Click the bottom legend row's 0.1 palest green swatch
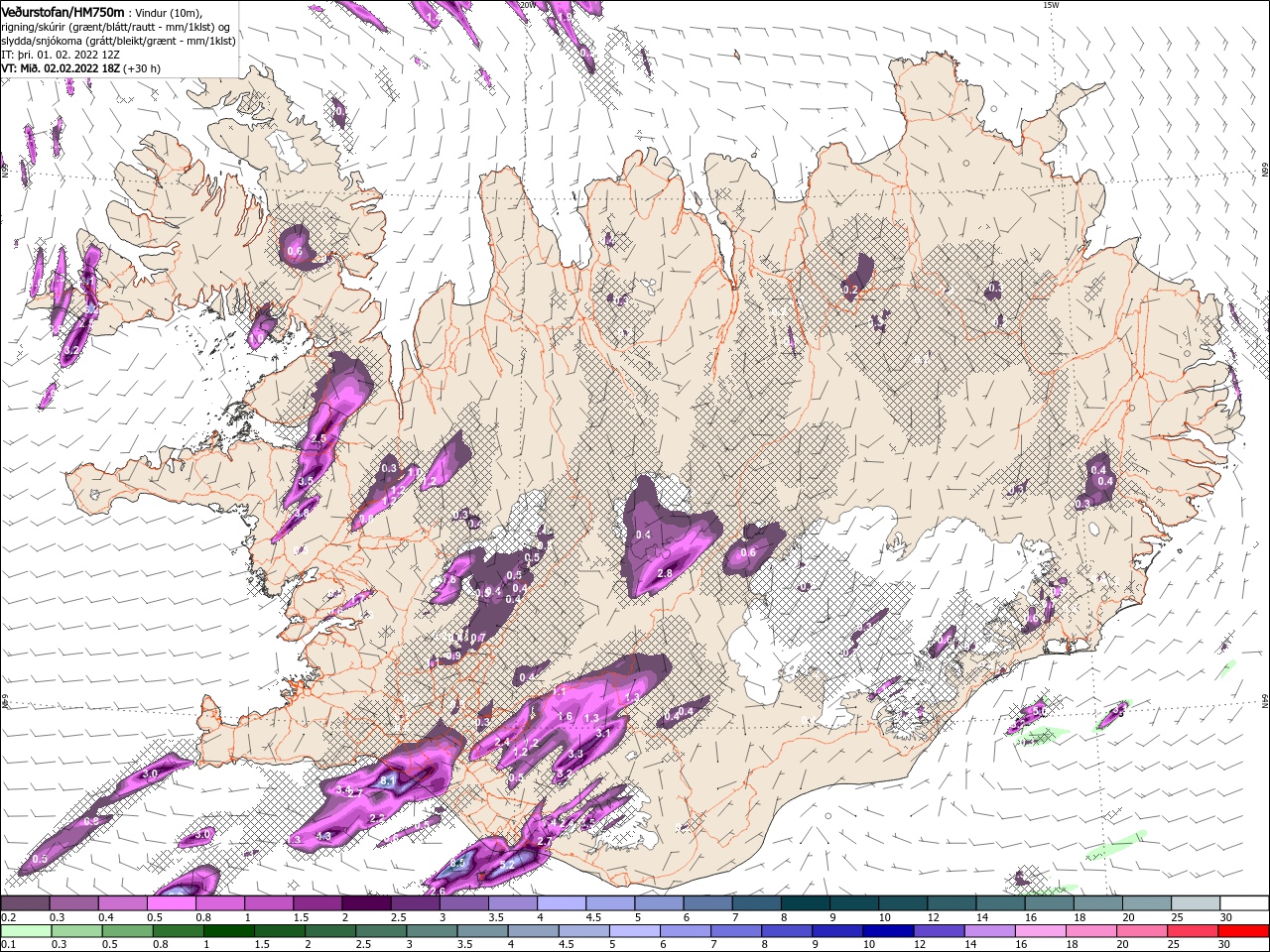Image resolution: width=1270 pixels, height=952 pixels. coord(24,931)
